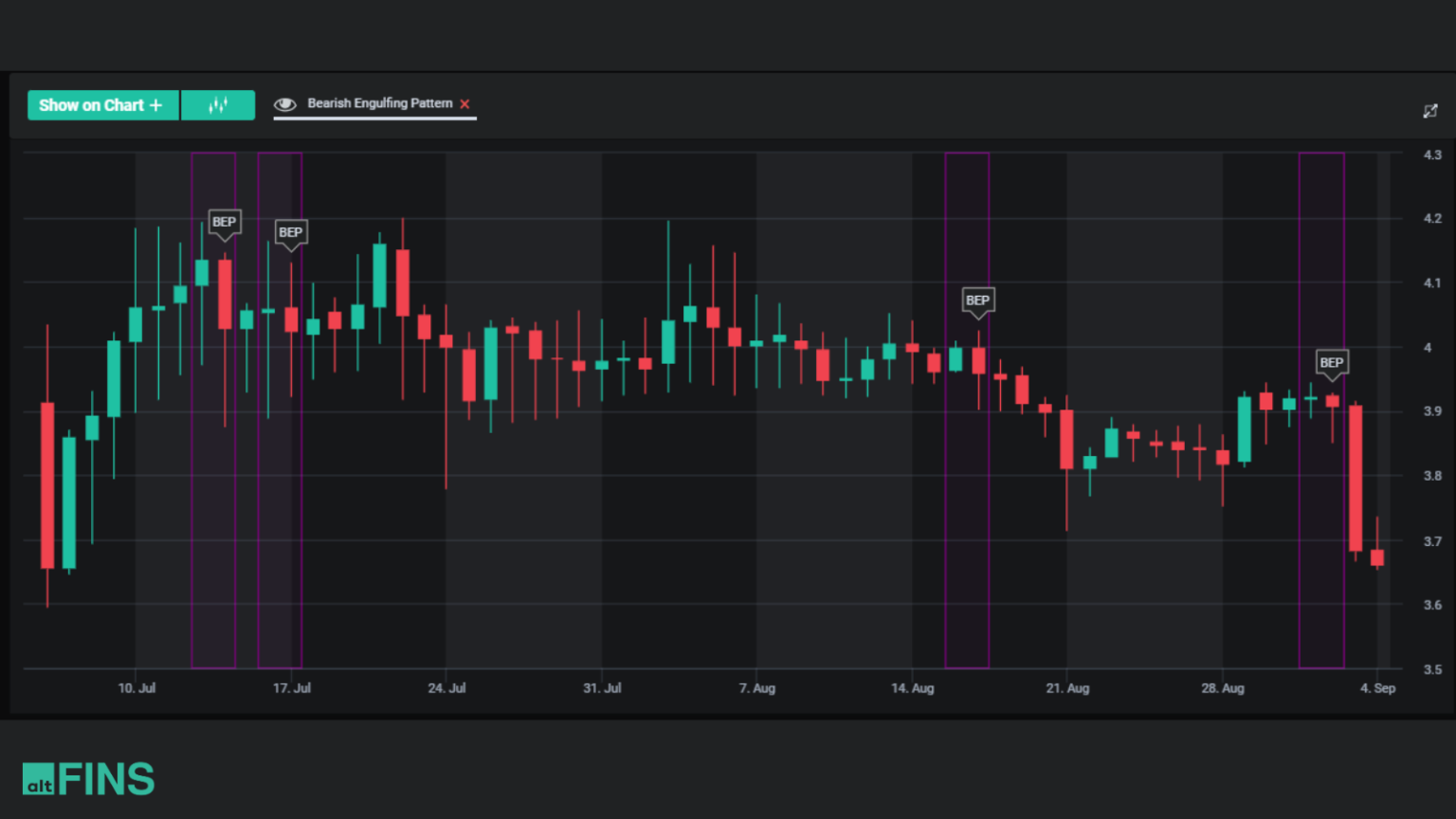Open the candlestick chart type icon
The width and height of the screenshot is (1456, 819).
[218, 105]
